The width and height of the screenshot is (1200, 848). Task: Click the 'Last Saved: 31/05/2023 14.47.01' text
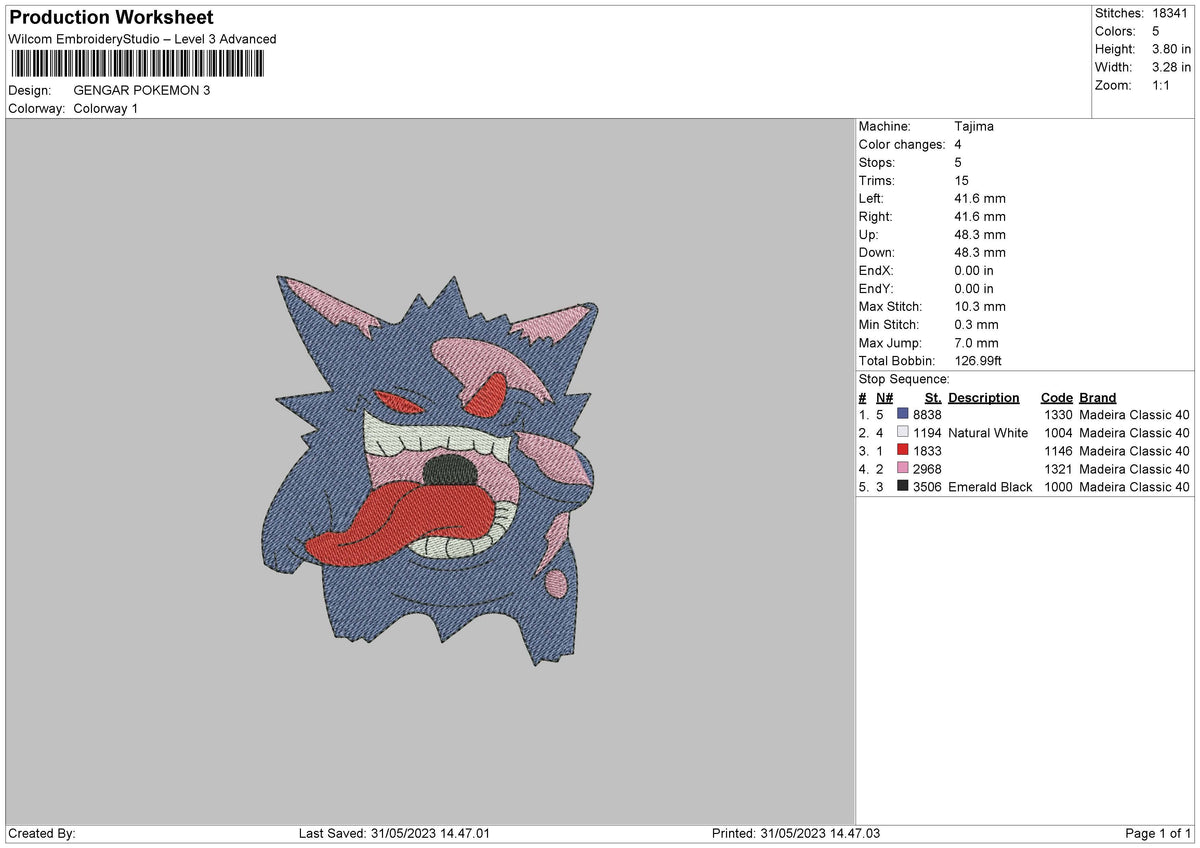point(394,833)
